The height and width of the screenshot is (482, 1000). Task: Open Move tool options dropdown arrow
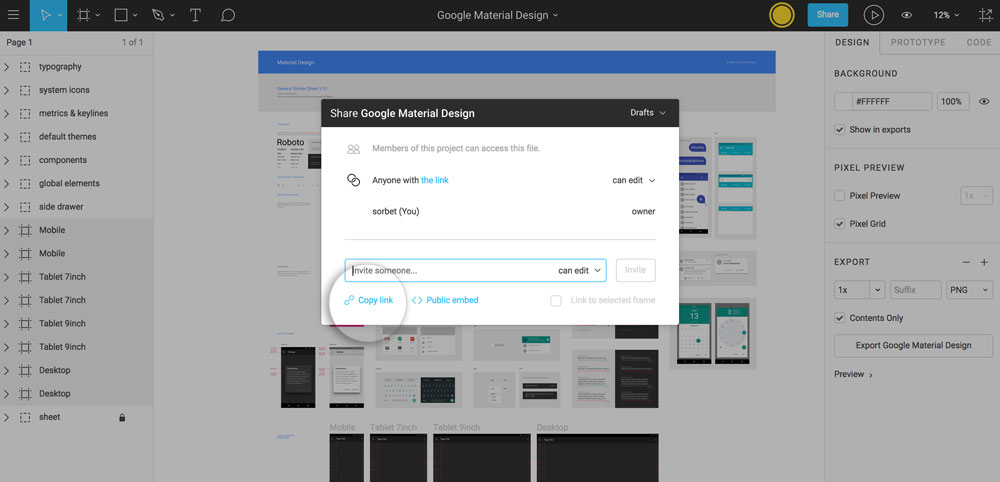tap(60, 15)
